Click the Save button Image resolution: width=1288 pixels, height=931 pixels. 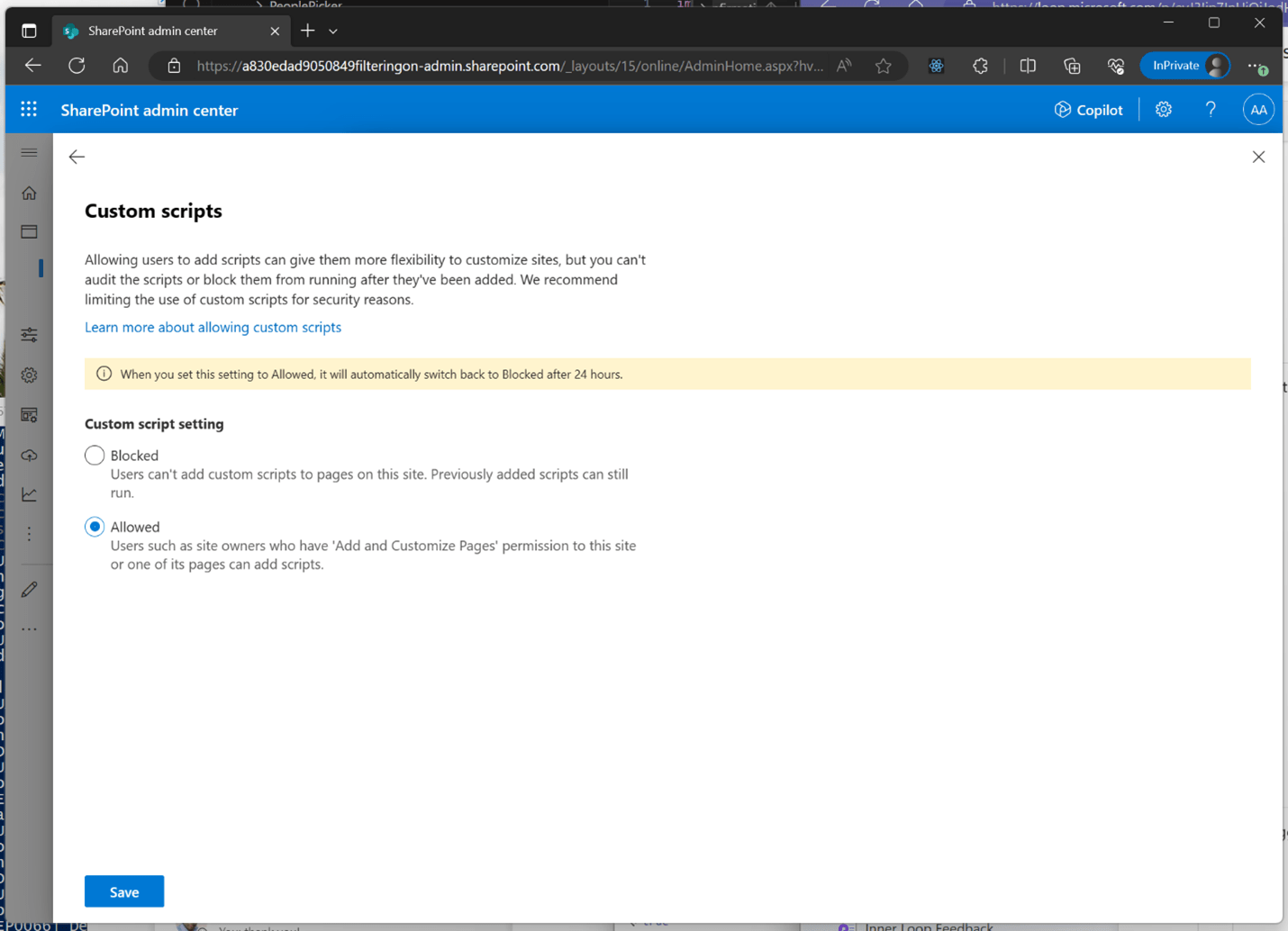point(124,891)
